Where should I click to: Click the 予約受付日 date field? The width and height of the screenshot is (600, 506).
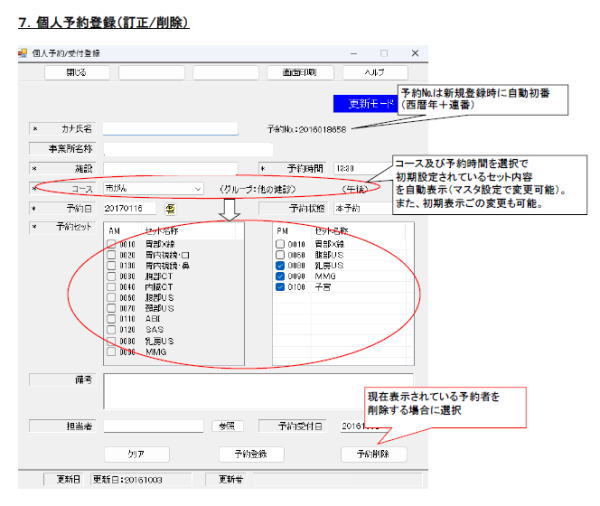(363, 426)
